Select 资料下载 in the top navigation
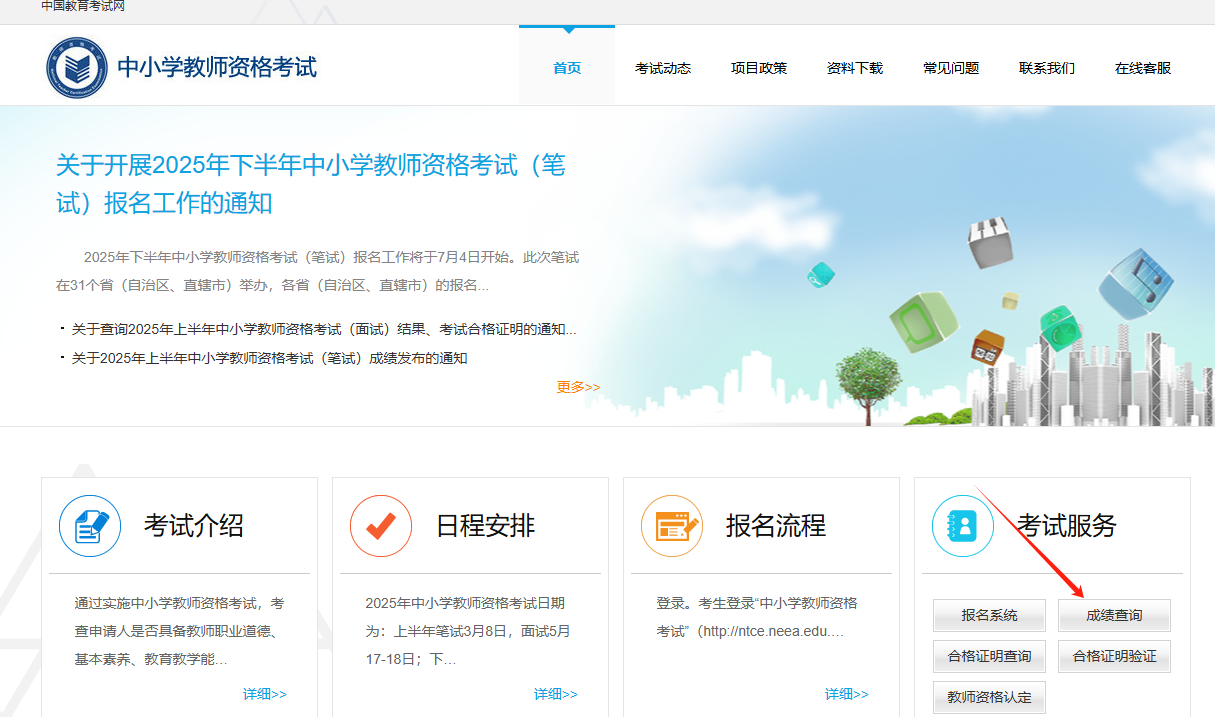This screenshot has height=717, width=1215. 855,68
